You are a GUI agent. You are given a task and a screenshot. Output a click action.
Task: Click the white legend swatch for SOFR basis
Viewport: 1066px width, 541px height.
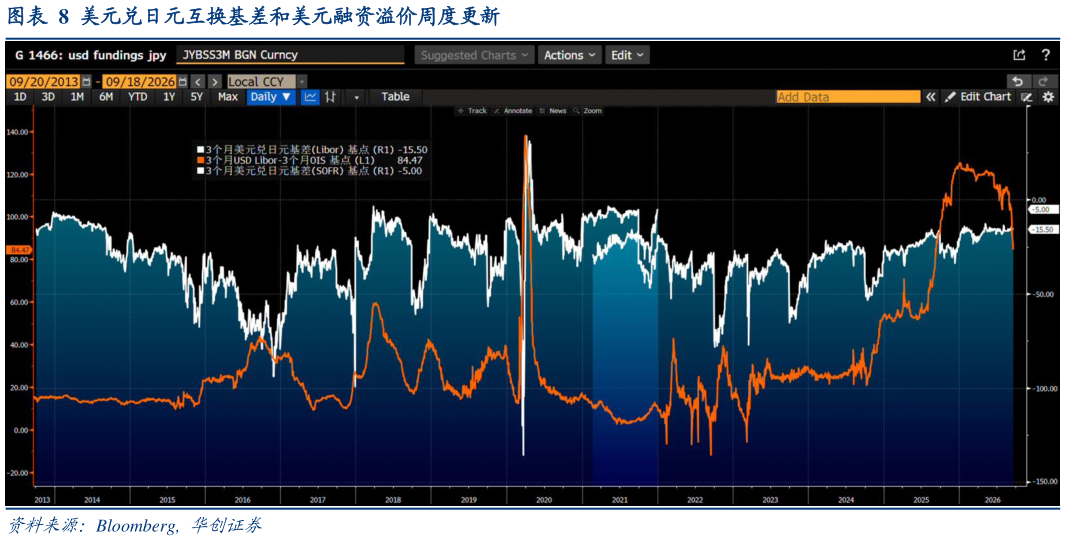coord(200,171)
